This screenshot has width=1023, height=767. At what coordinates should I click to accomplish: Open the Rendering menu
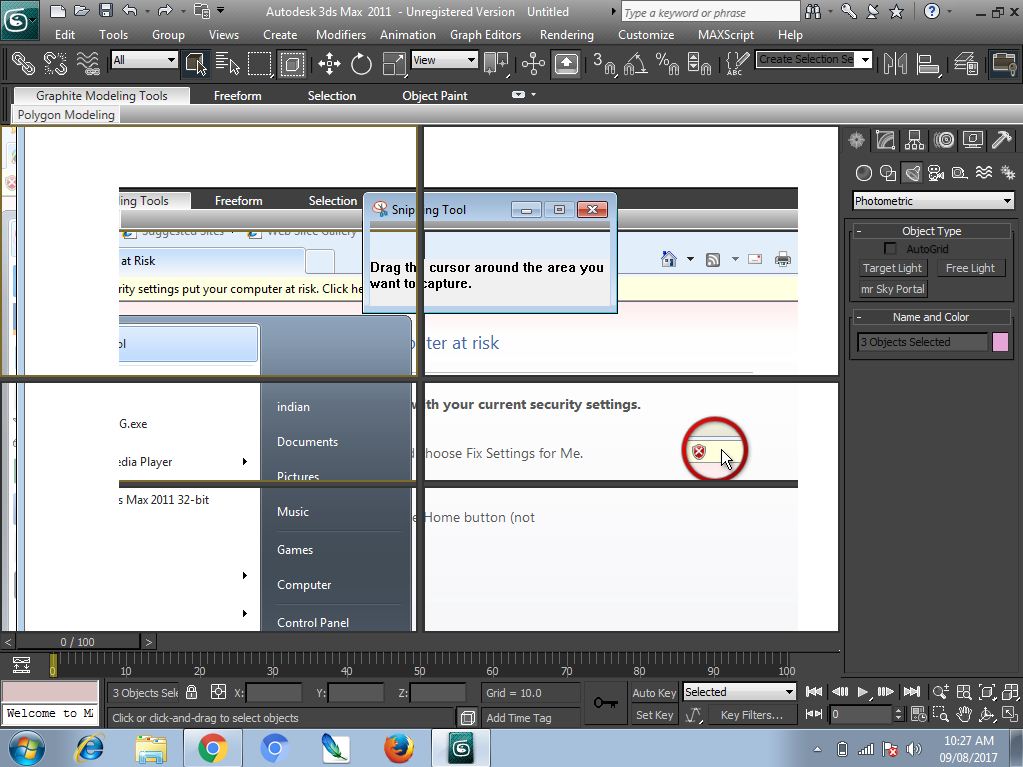(x=566, y=35)
